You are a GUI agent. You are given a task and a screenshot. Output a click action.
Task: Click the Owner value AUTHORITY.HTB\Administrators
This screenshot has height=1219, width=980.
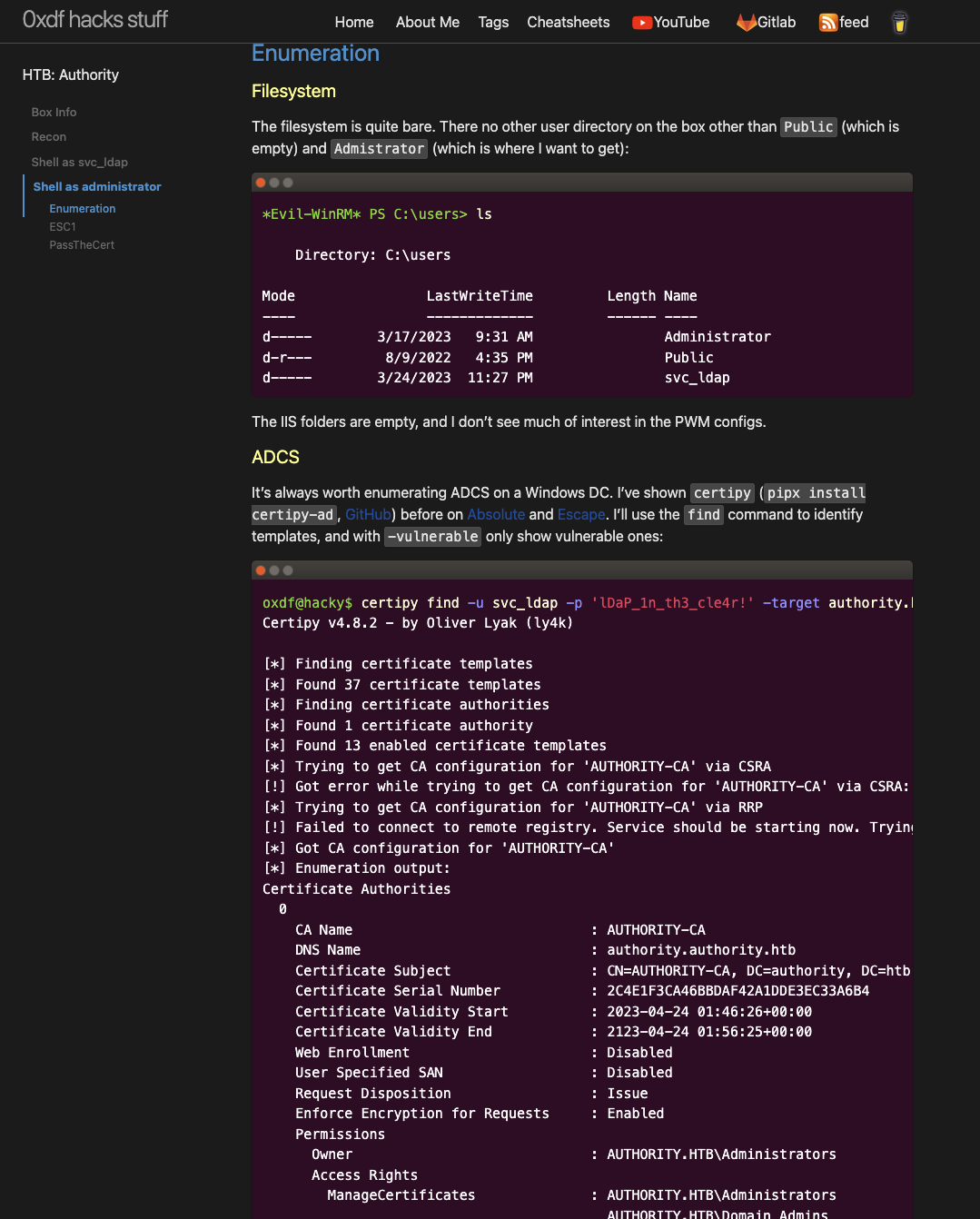point(722,1155)
